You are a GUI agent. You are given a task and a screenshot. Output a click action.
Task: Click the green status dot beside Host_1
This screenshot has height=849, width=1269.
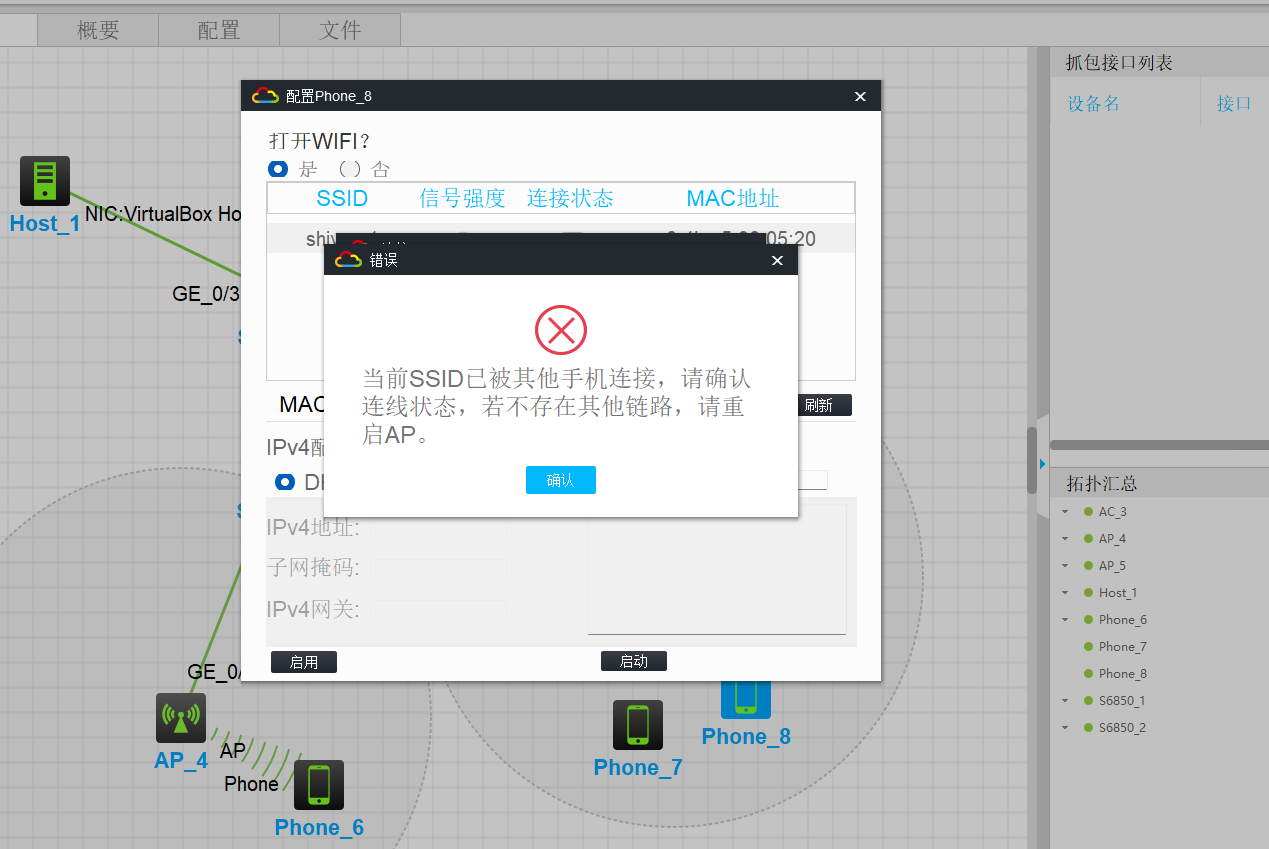coord(1088,593)
